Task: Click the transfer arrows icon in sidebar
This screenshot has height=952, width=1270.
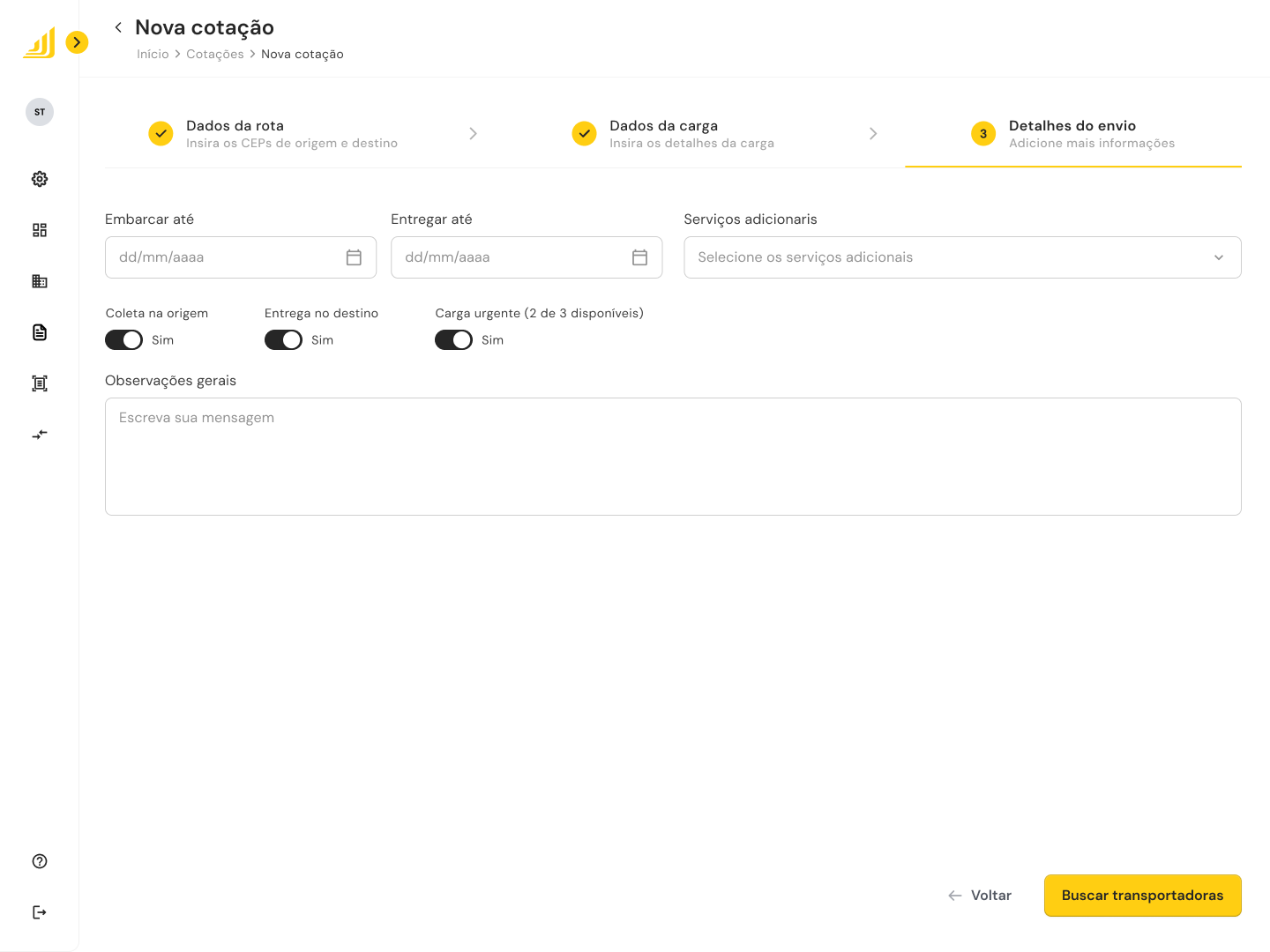Action: click(40, 435)
